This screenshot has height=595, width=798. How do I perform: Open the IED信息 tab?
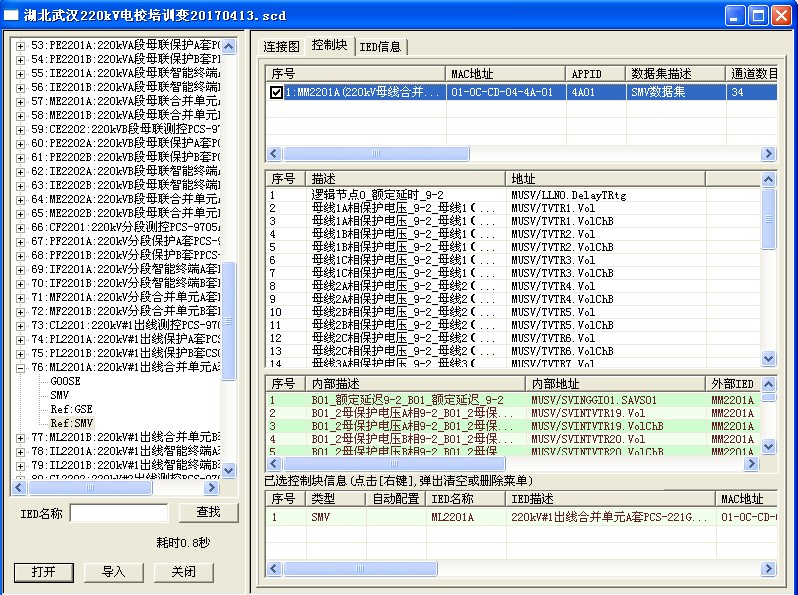(x=380, y=47)
